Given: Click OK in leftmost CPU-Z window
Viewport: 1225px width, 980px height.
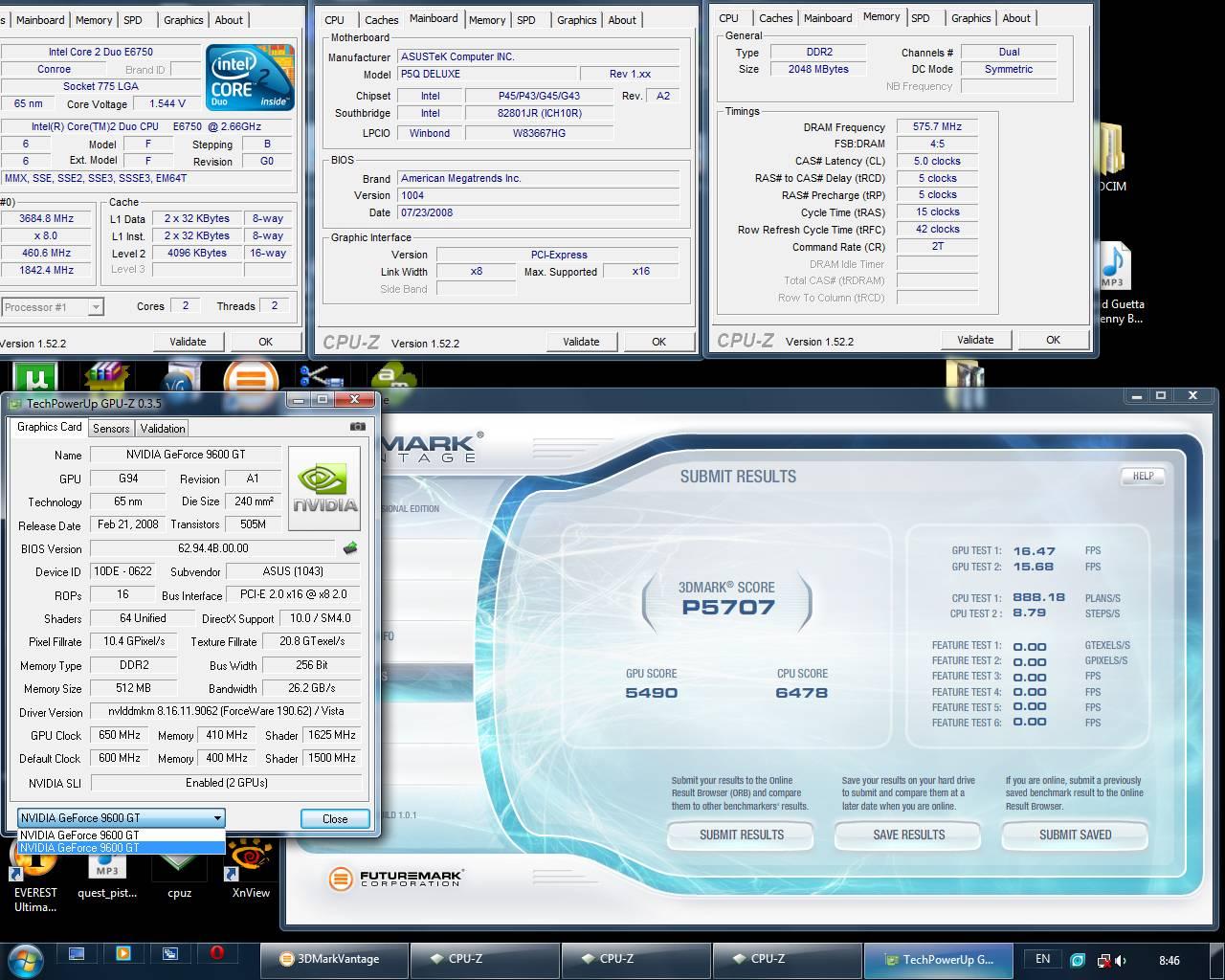Looking at the screenshot, I should click(x=265, y=342).
